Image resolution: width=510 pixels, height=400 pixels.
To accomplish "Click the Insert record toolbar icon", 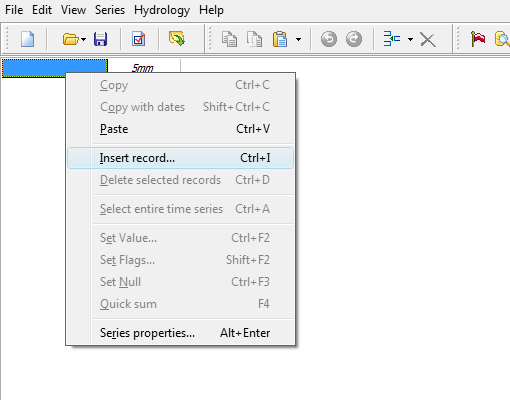I will coord(392,39).
